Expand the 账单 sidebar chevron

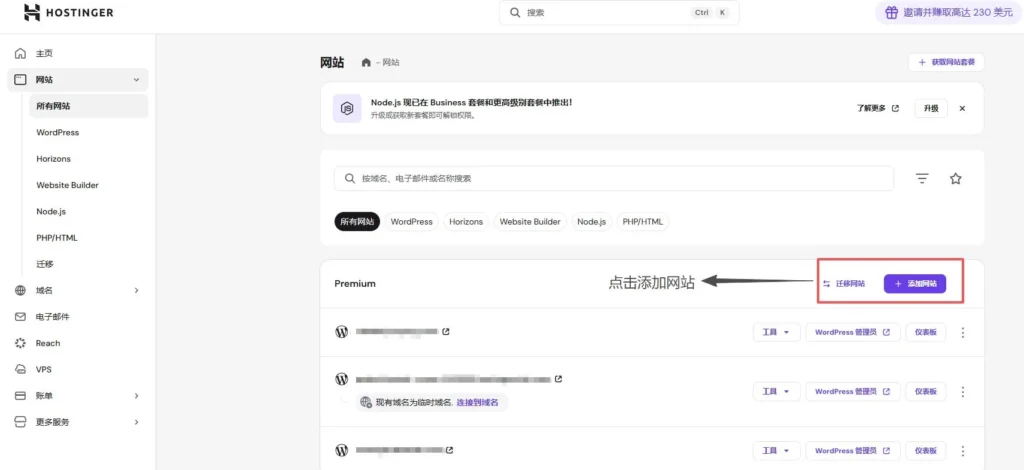[136, 396]
